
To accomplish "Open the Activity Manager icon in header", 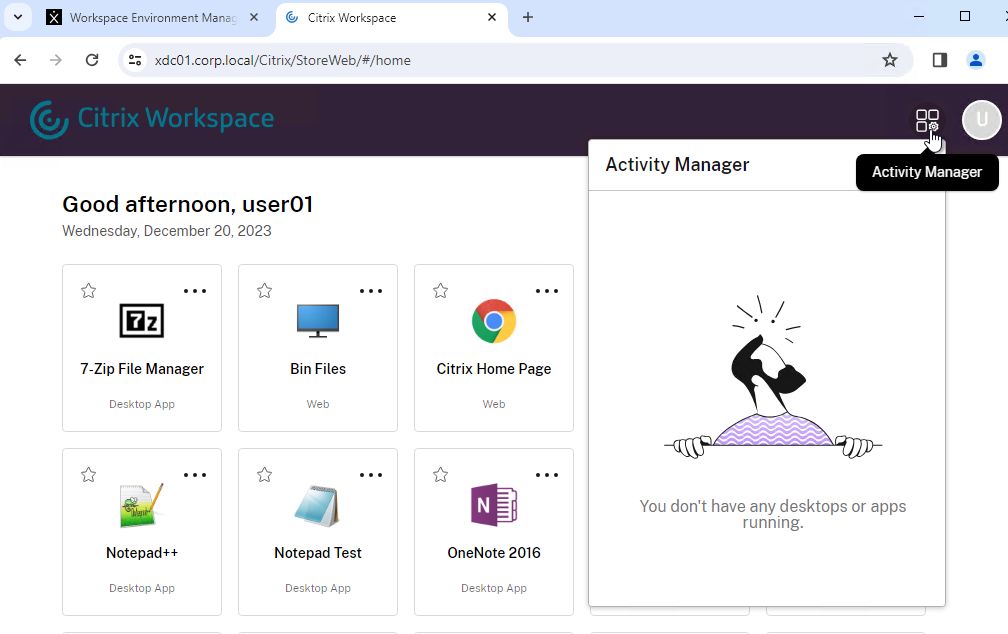I will pyautogui.click(x=927, y=120).
